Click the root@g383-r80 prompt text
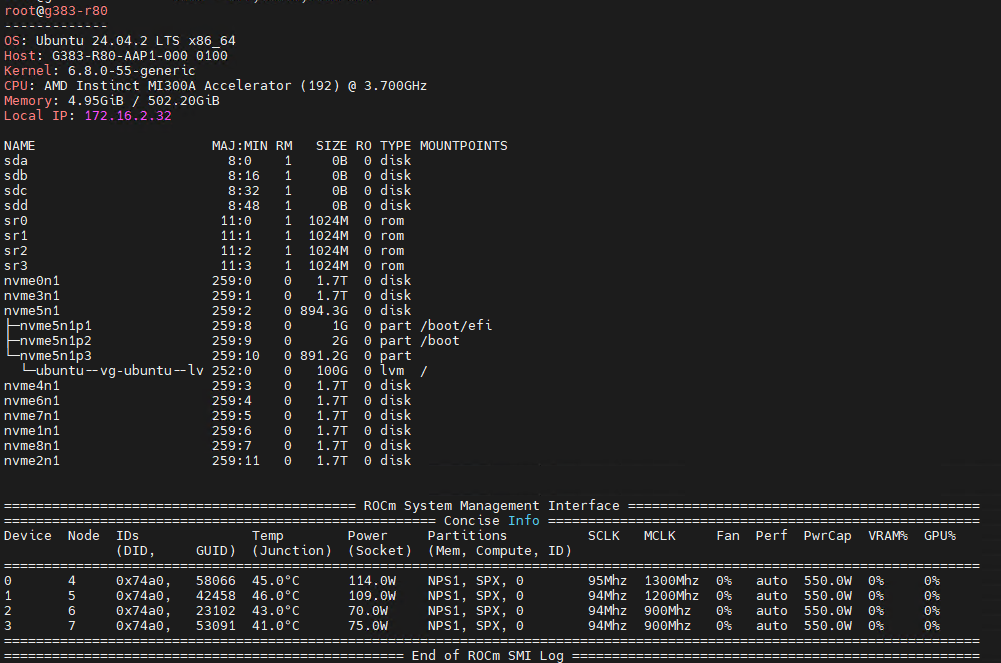This screenshot has width=1001, height=663. [x=56, y=11]
